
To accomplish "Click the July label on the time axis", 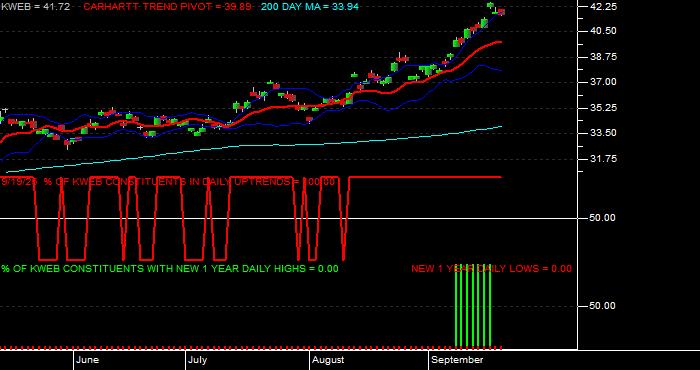I will click(x=197, y=360).
